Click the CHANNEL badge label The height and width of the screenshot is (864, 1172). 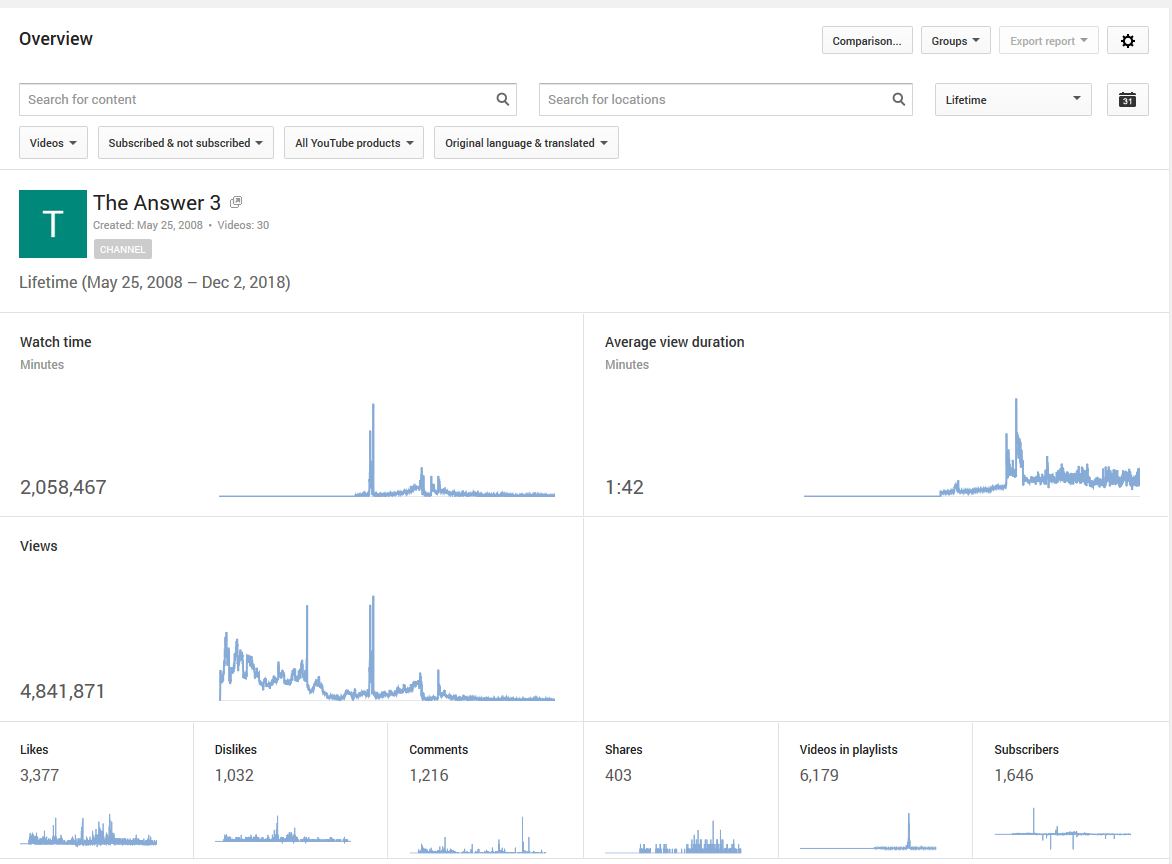[123, 249]
